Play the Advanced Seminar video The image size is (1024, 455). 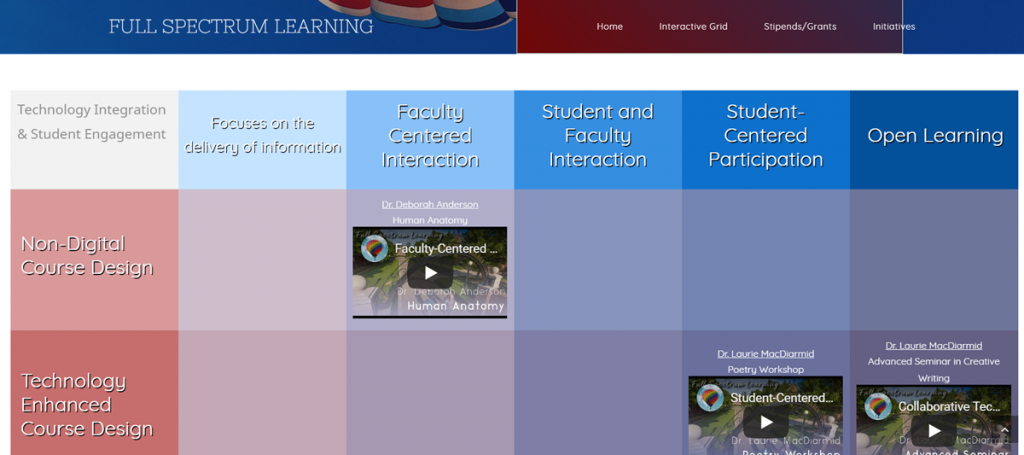pos(933,430)
